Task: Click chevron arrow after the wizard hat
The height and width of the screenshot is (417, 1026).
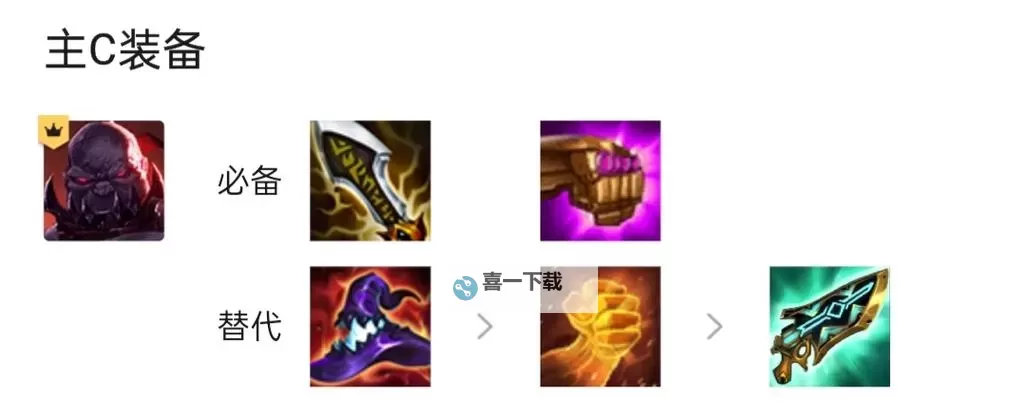Action: click(x=485, y=327)
